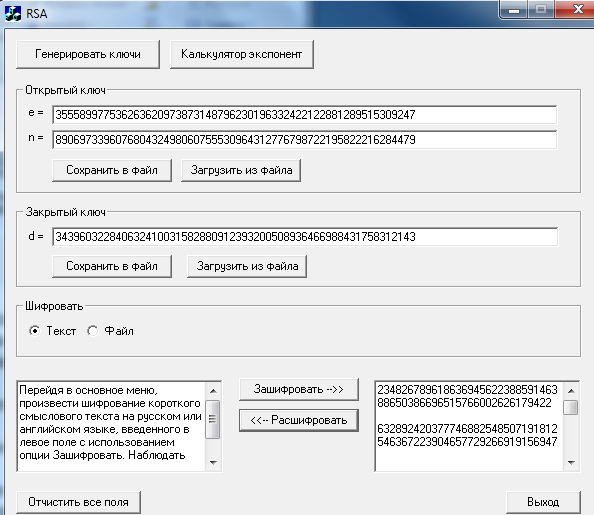The height and width of the screenshot is (515, 594).
Task: Click text line 'опции Зашифровать. Наблюдать'
Action: click(102, 455)
